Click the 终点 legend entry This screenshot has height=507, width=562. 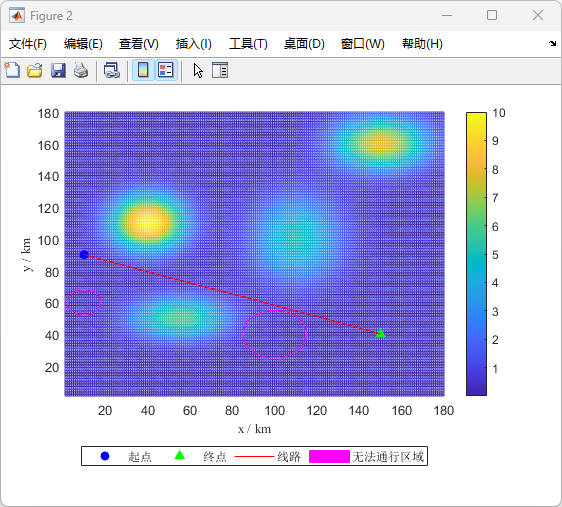215,456
